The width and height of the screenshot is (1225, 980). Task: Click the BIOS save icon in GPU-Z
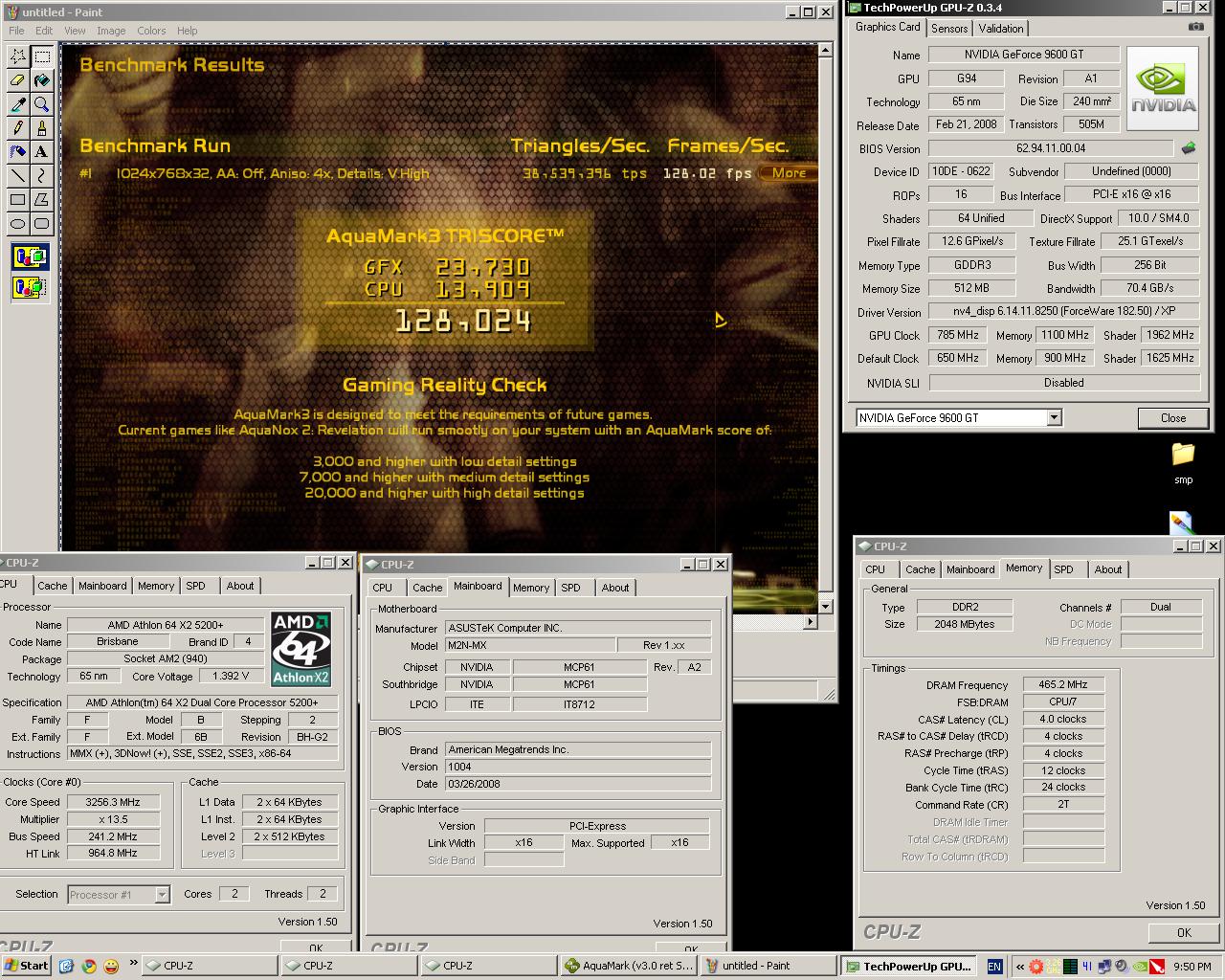1189,148
